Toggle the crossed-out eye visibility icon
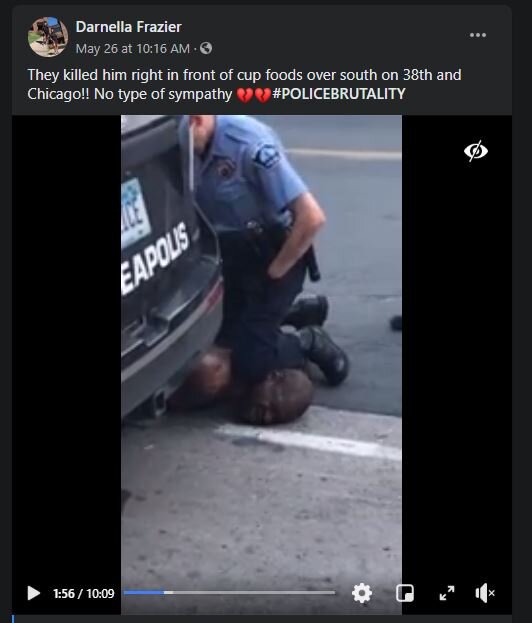Screen dimensions: 532x623 click(x=476, y=151)
